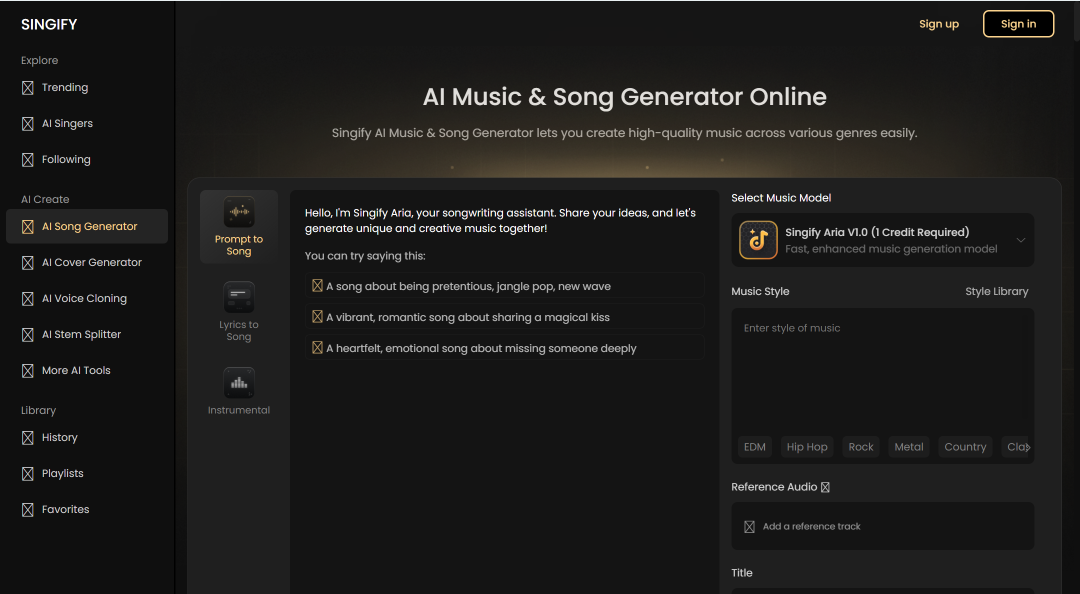The image size is (1080, 594).
Task: Click icon beside missing someone suggestion
Action: coord(318,348)
